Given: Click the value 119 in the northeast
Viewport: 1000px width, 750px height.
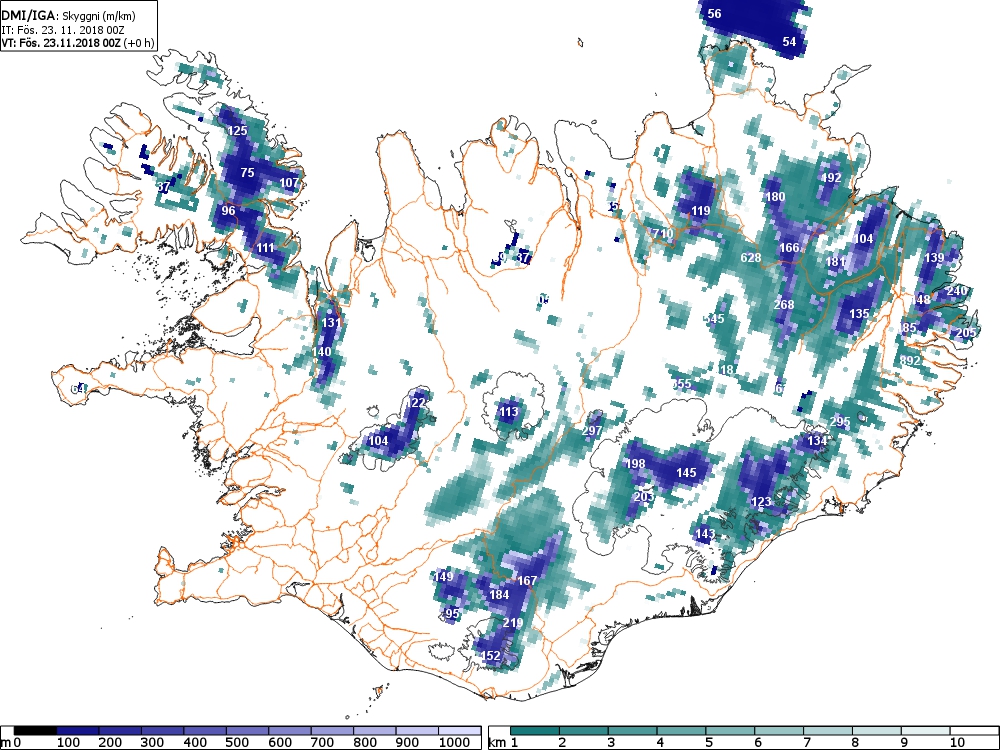Looking at the screenshot, I should [x=700, y=210].
